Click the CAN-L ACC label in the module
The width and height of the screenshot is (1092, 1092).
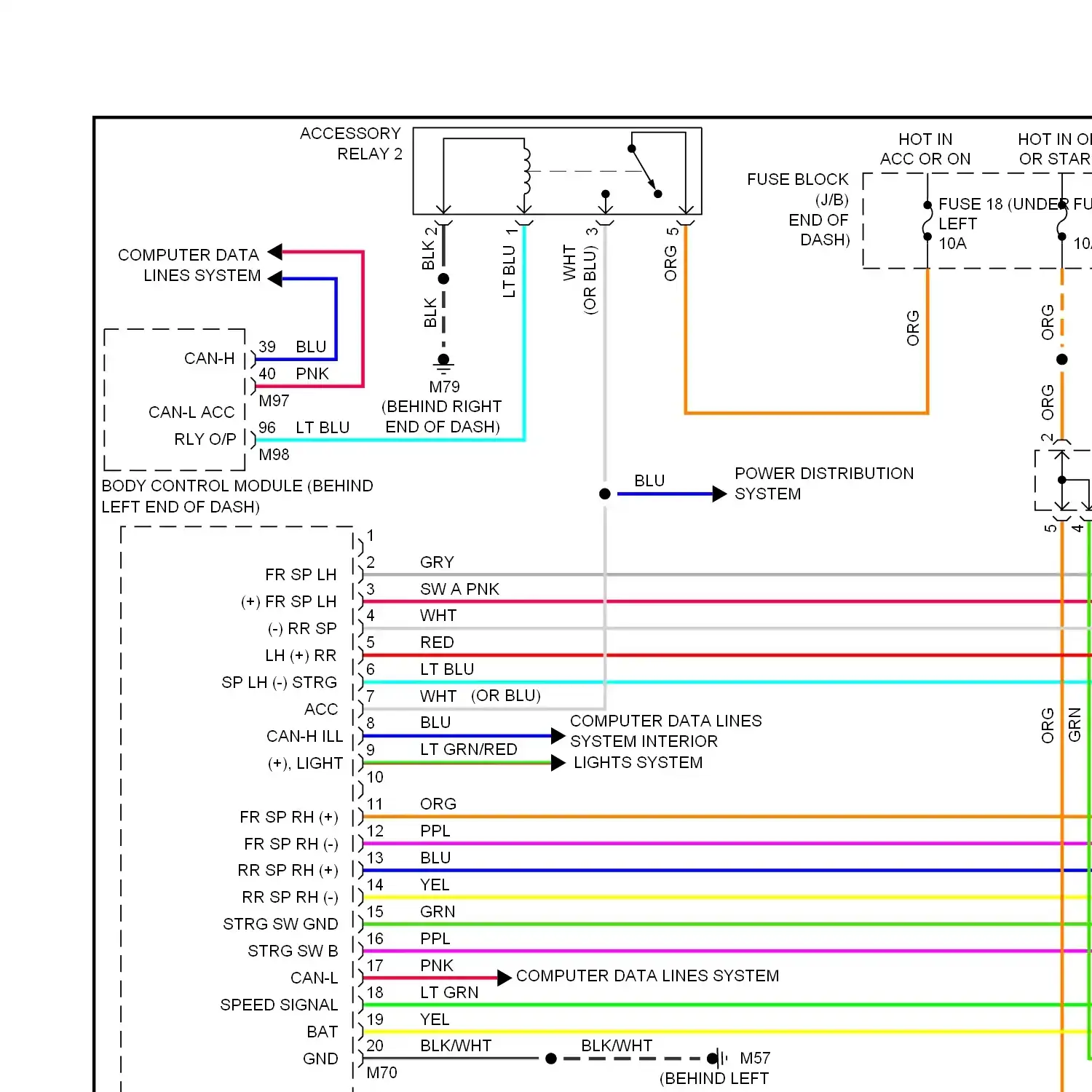191,412
